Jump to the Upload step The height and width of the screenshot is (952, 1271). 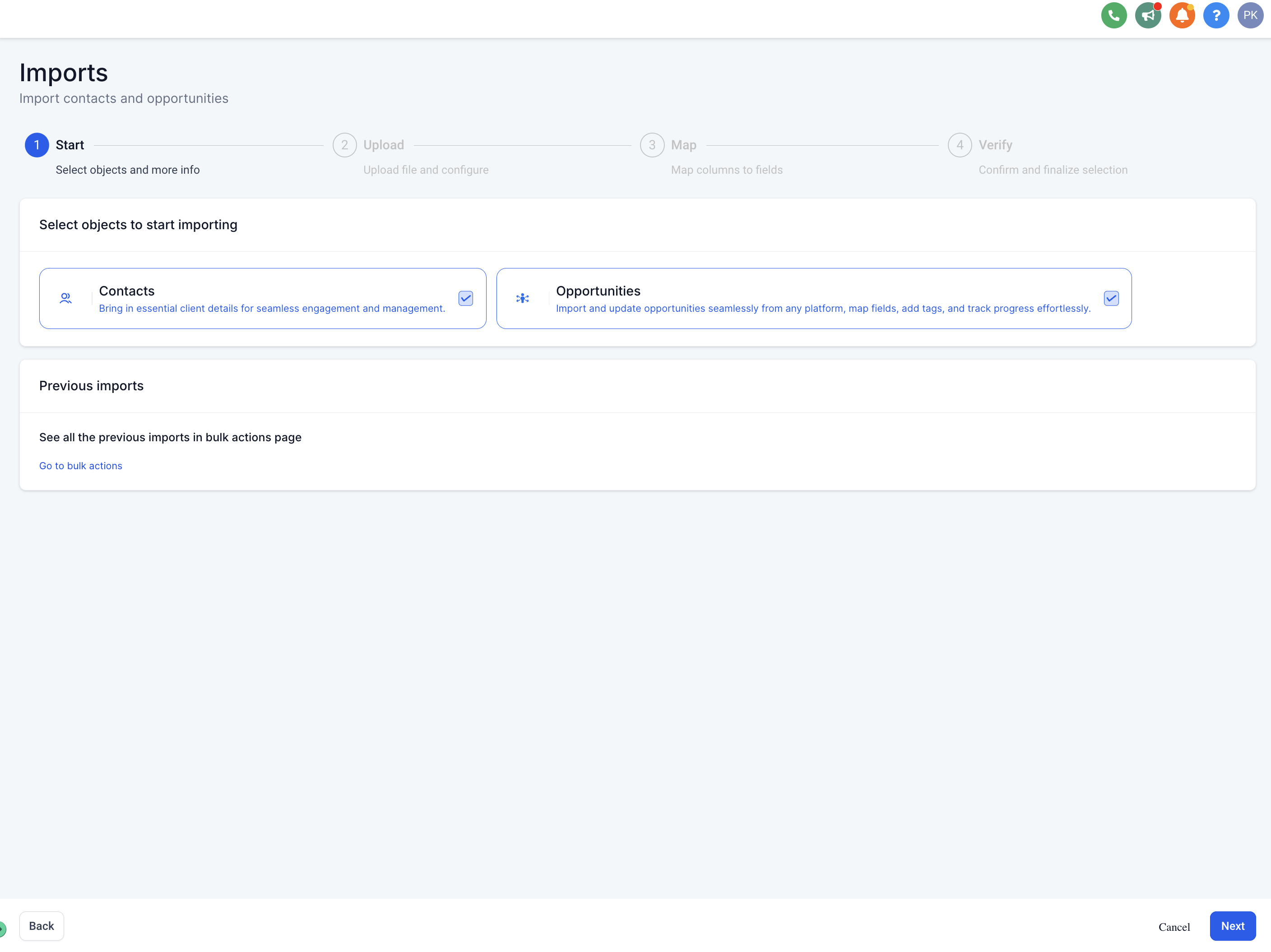coord(344,145)
